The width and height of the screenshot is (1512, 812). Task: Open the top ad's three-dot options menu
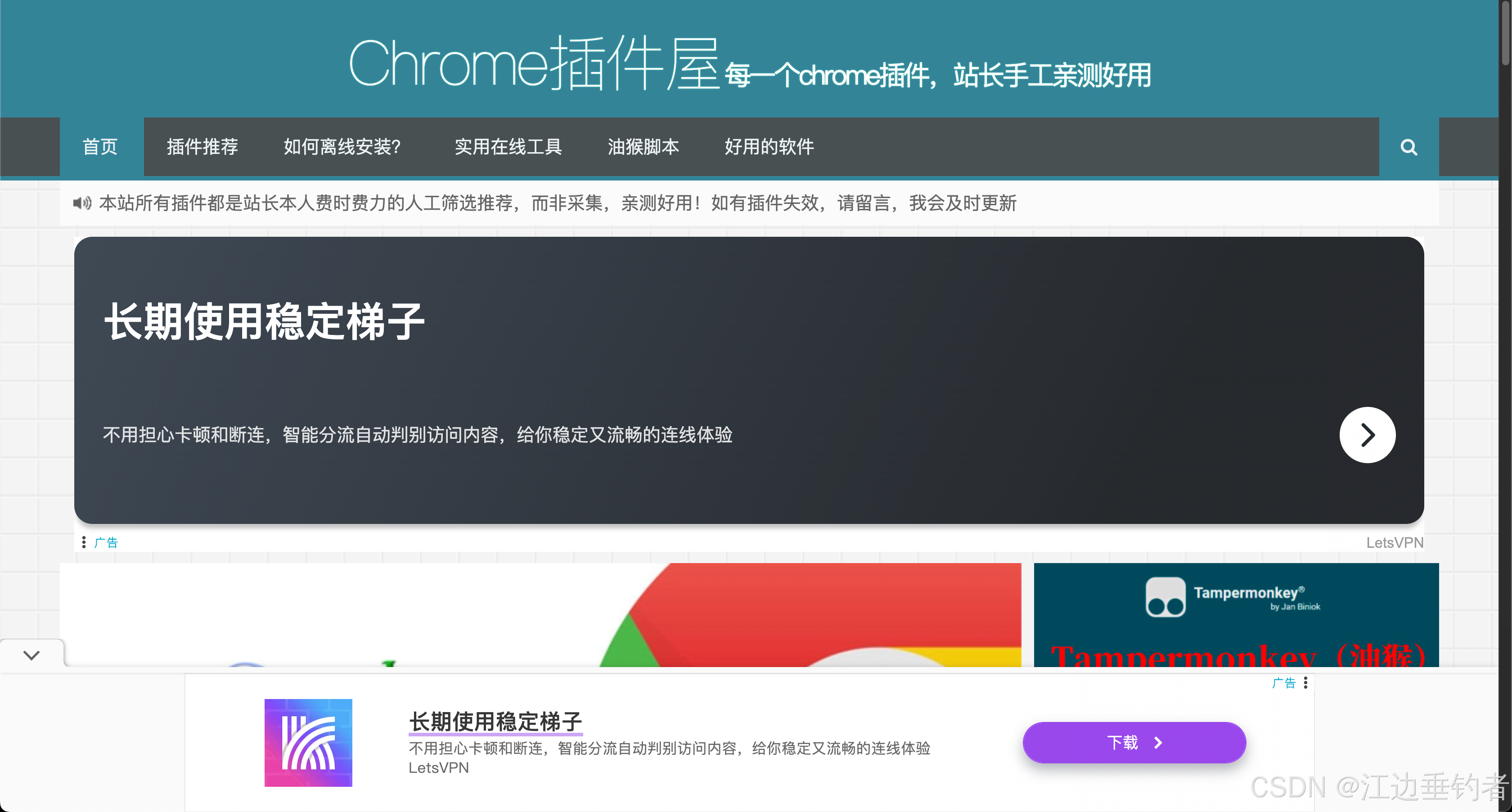tap(84, 542)
